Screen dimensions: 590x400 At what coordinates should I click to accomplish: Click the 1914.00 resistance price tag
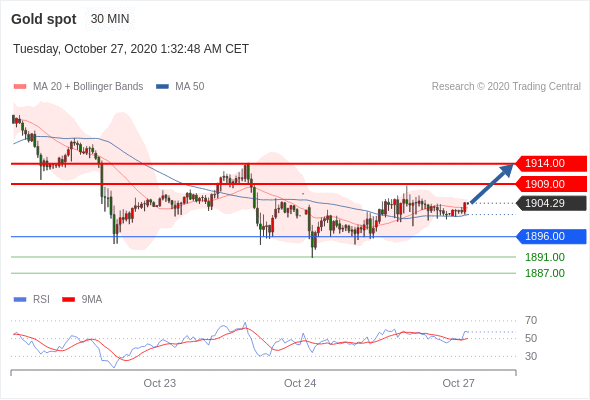[551, 164]
